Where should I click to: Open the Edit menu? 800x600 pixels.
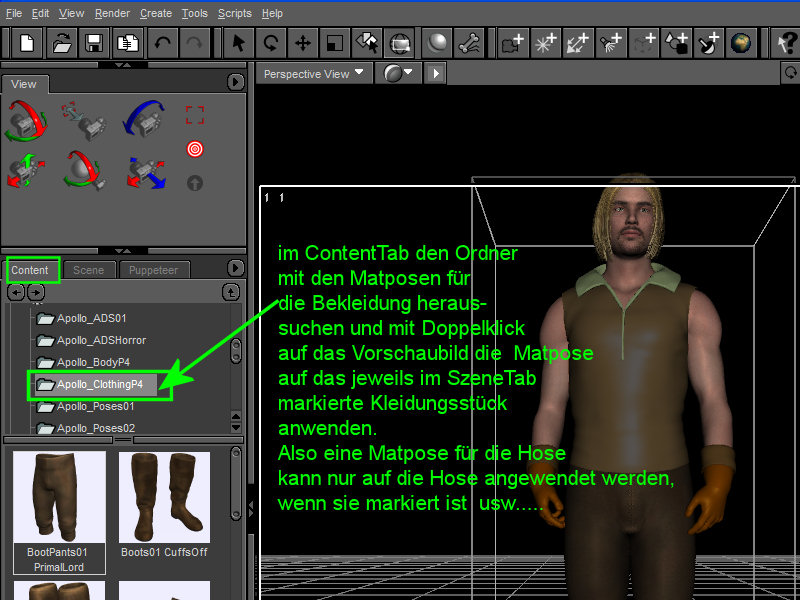click(x=40, y=13)
